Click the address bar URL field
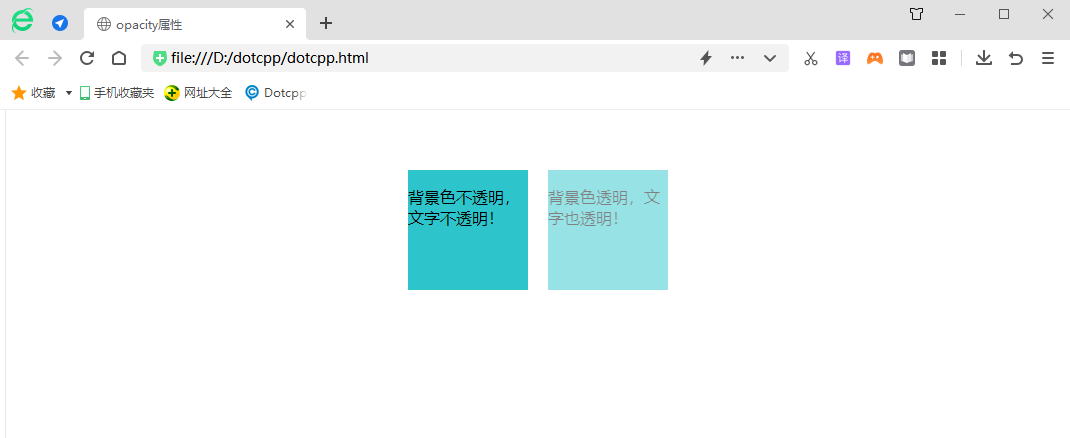 click(420, 58)
